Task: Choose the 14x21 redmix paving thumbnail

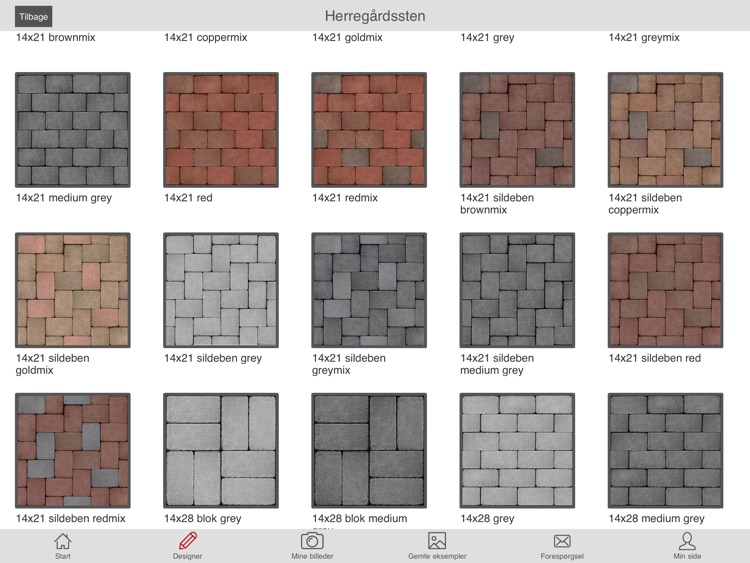Action: coord(369,130)
